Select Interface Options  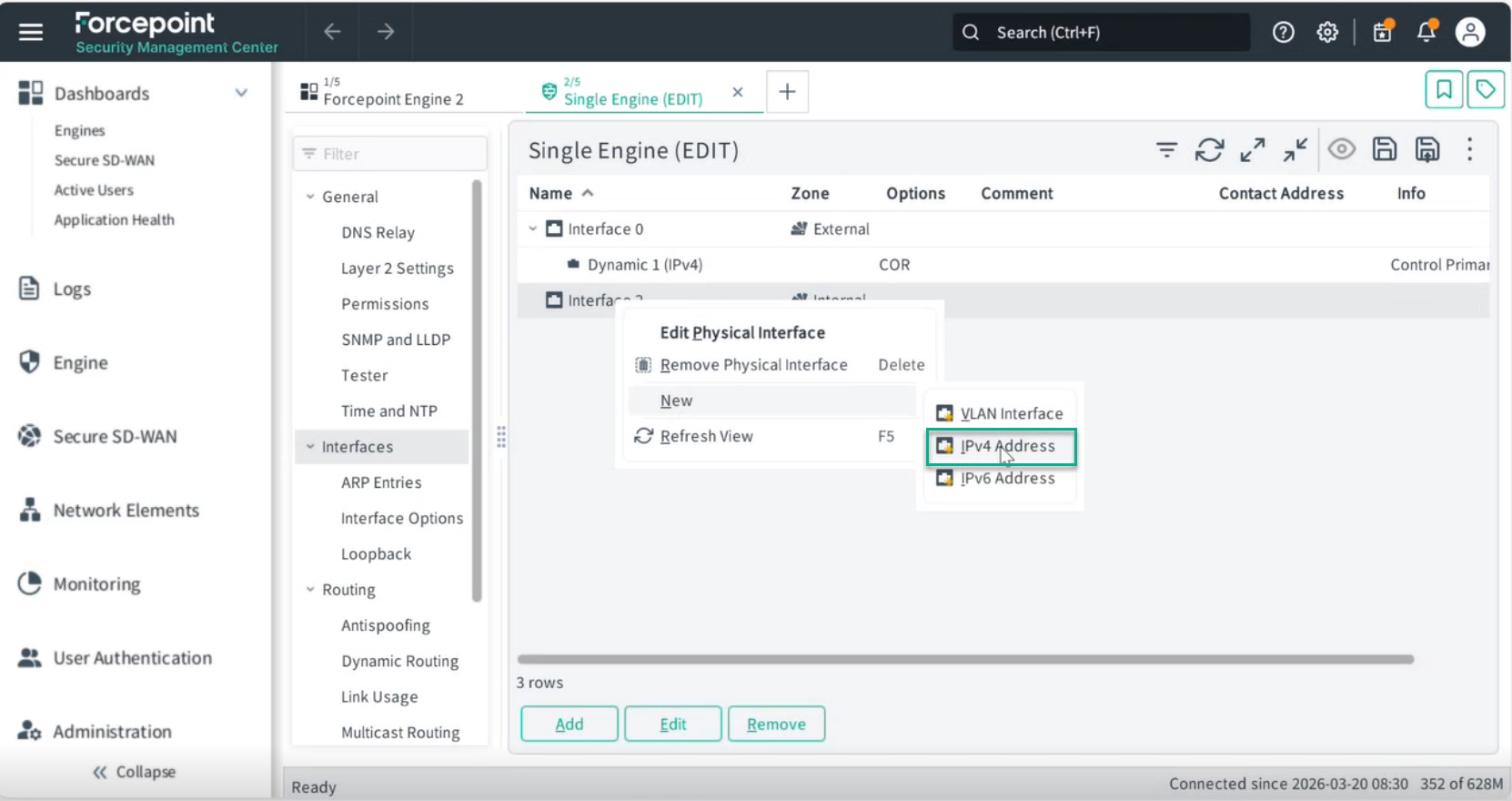point(402,518)
